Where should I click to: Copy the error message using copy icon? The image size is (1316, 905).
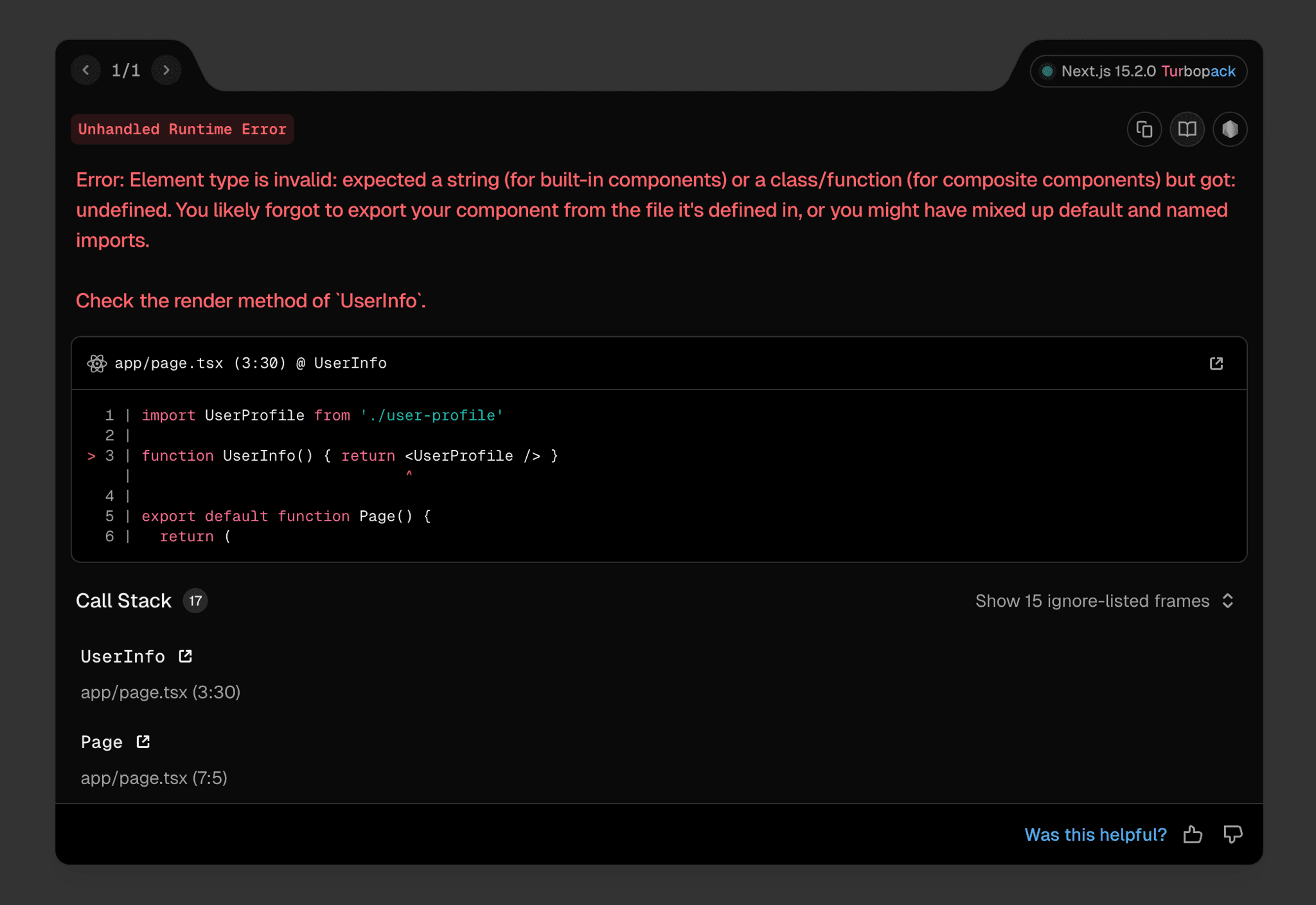pyautogui.click(x=1144, y=129)
